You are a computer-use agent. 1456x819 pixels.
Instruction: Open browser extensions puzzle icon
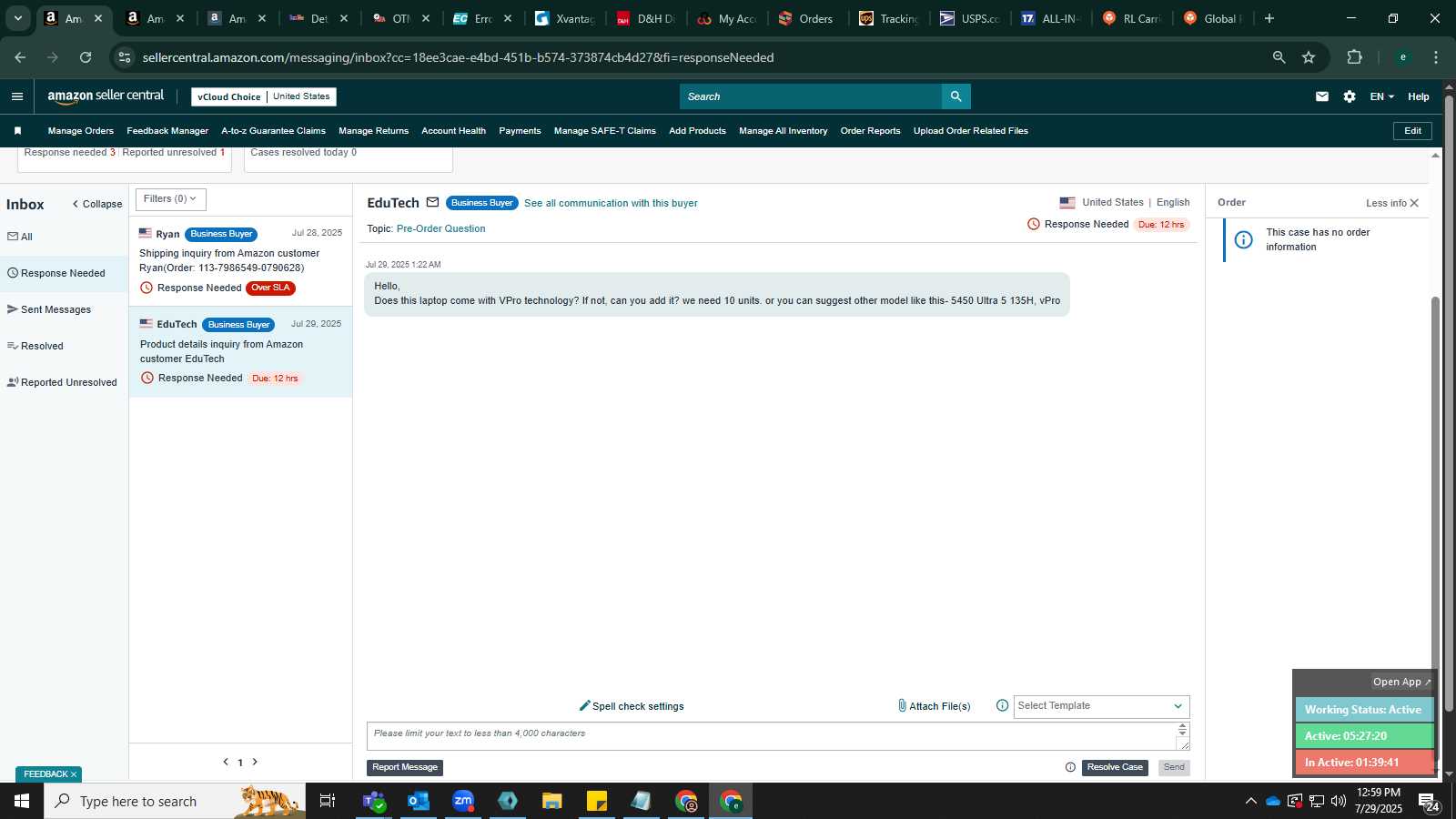tap(1354, 57)
